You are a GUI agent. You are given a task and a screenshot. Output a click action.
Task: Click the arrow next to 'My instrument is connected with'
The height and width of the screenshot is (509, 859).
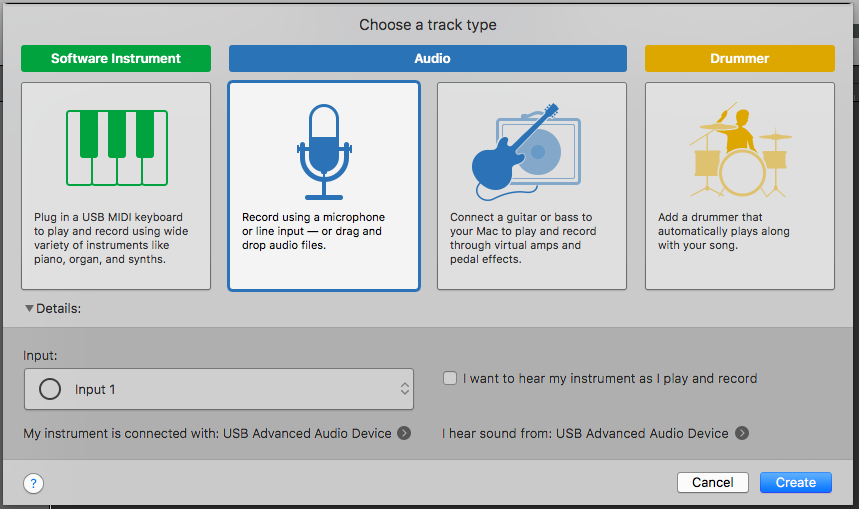coord(404,433)
